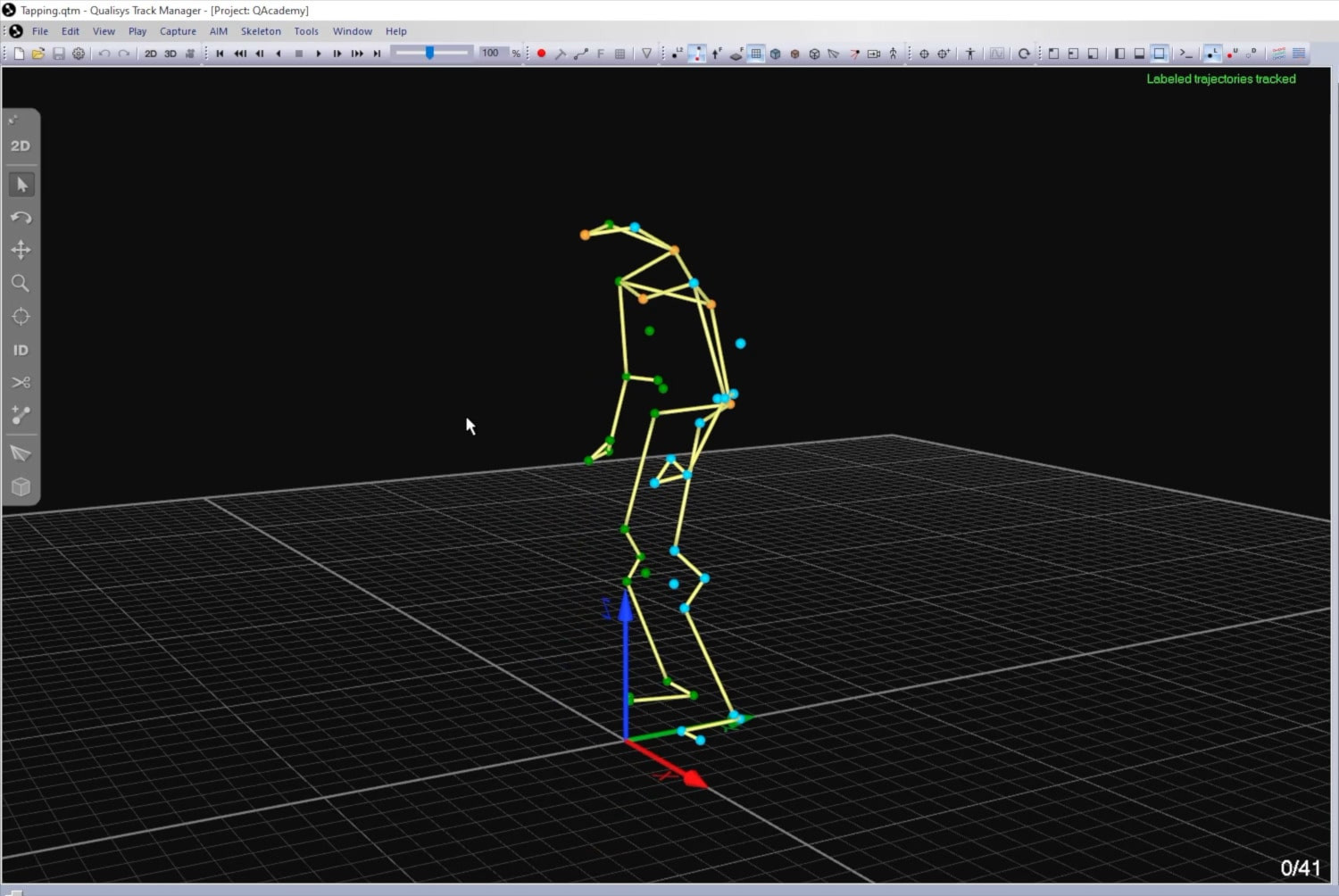The image size is (1339, 896).
Task: Switch to 2D view from the top toolbar
Action: 151,54
